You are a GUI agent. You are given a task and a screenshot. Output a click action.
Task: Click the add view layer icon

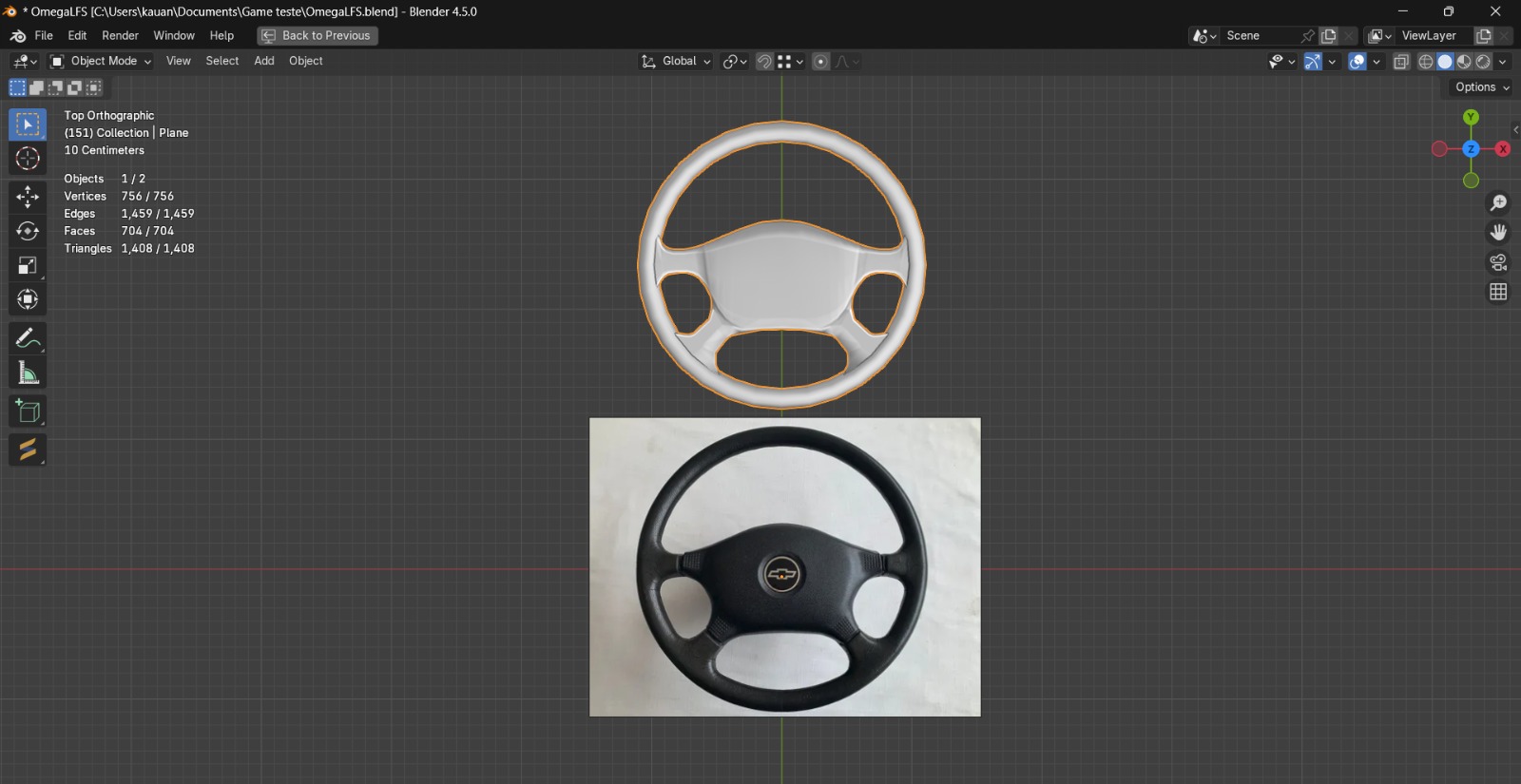point(1483,36)
